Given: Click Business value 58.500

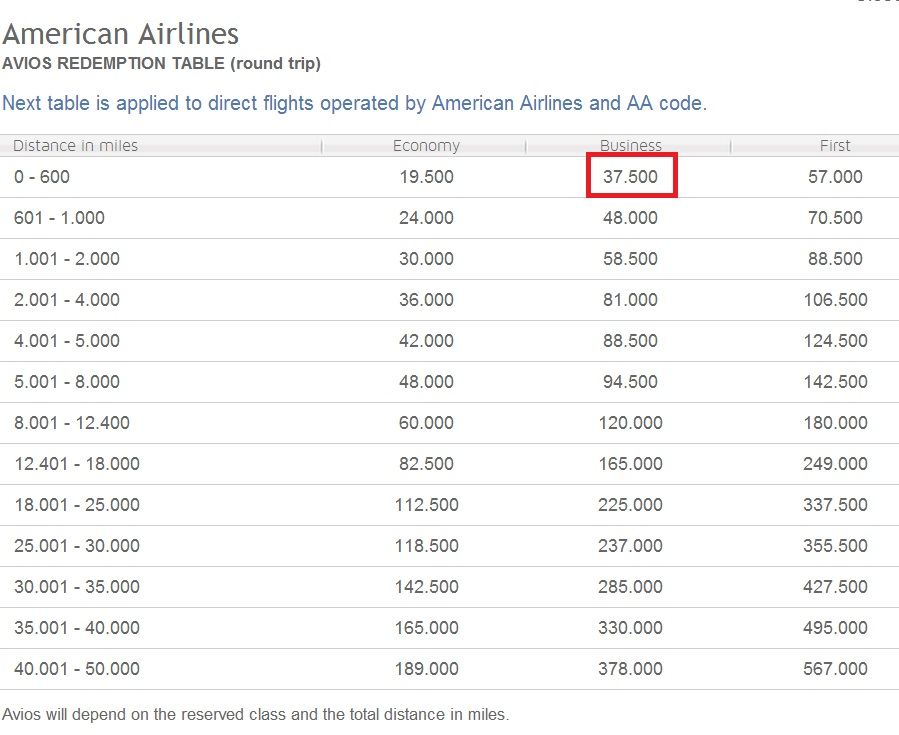Looking at the screenshot, I should click(630, 259).
